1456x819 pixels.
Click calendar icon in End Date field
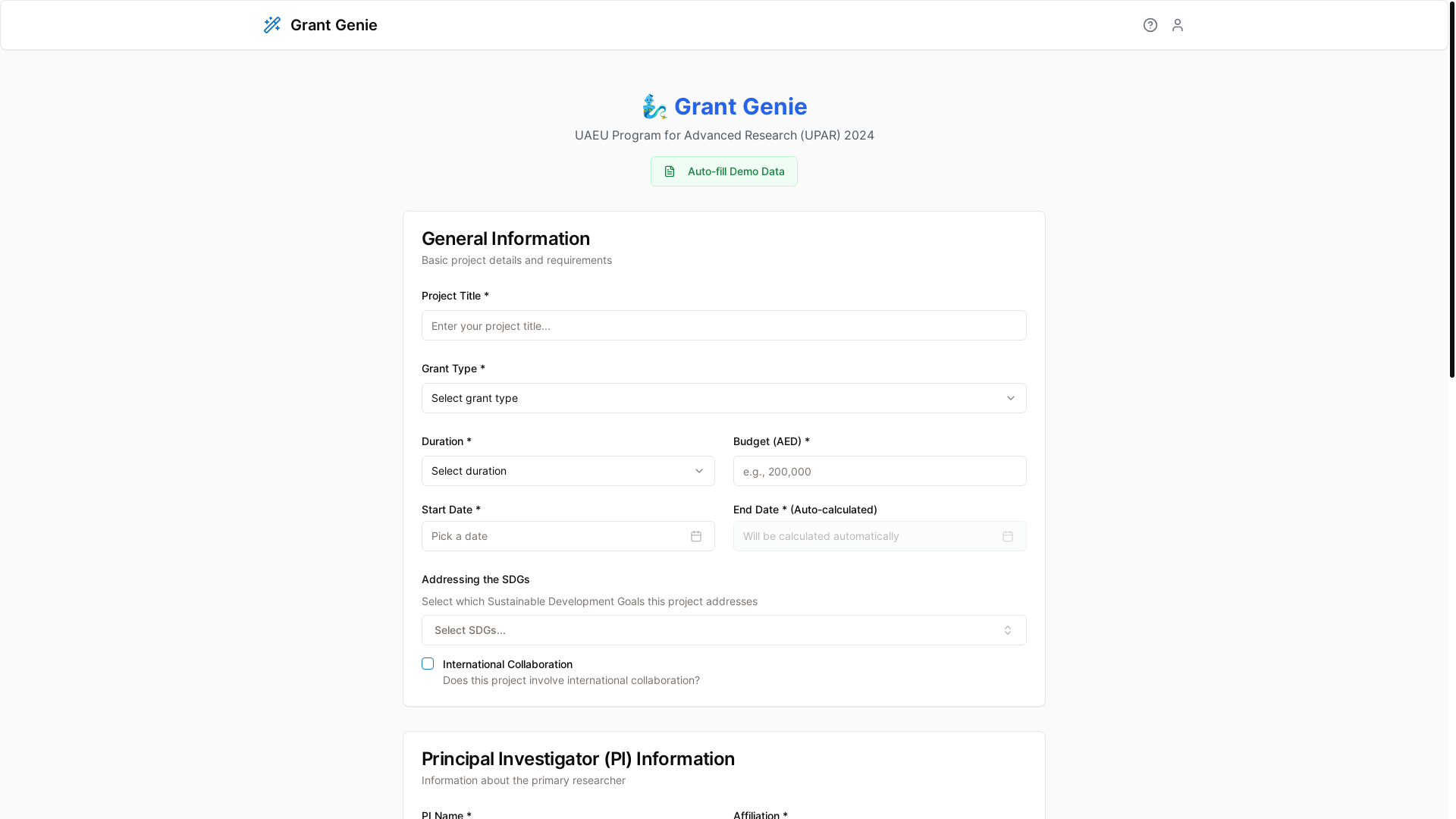pos(1008,536)
